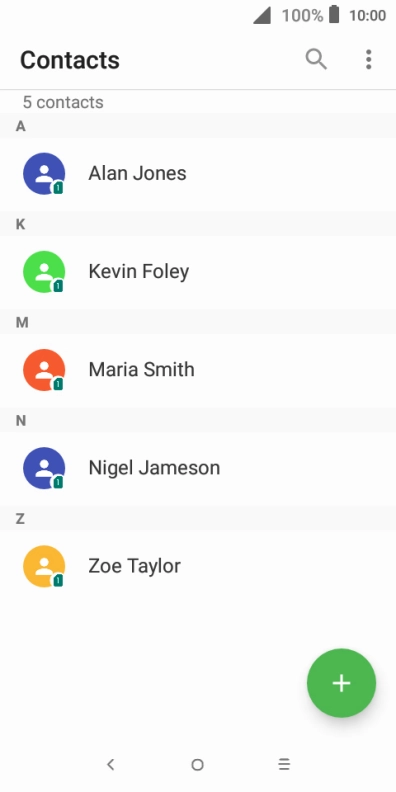Tap the green add contact button
This screenshot has height=792, width=396.
pyautogui.click(x=341, y=683)
